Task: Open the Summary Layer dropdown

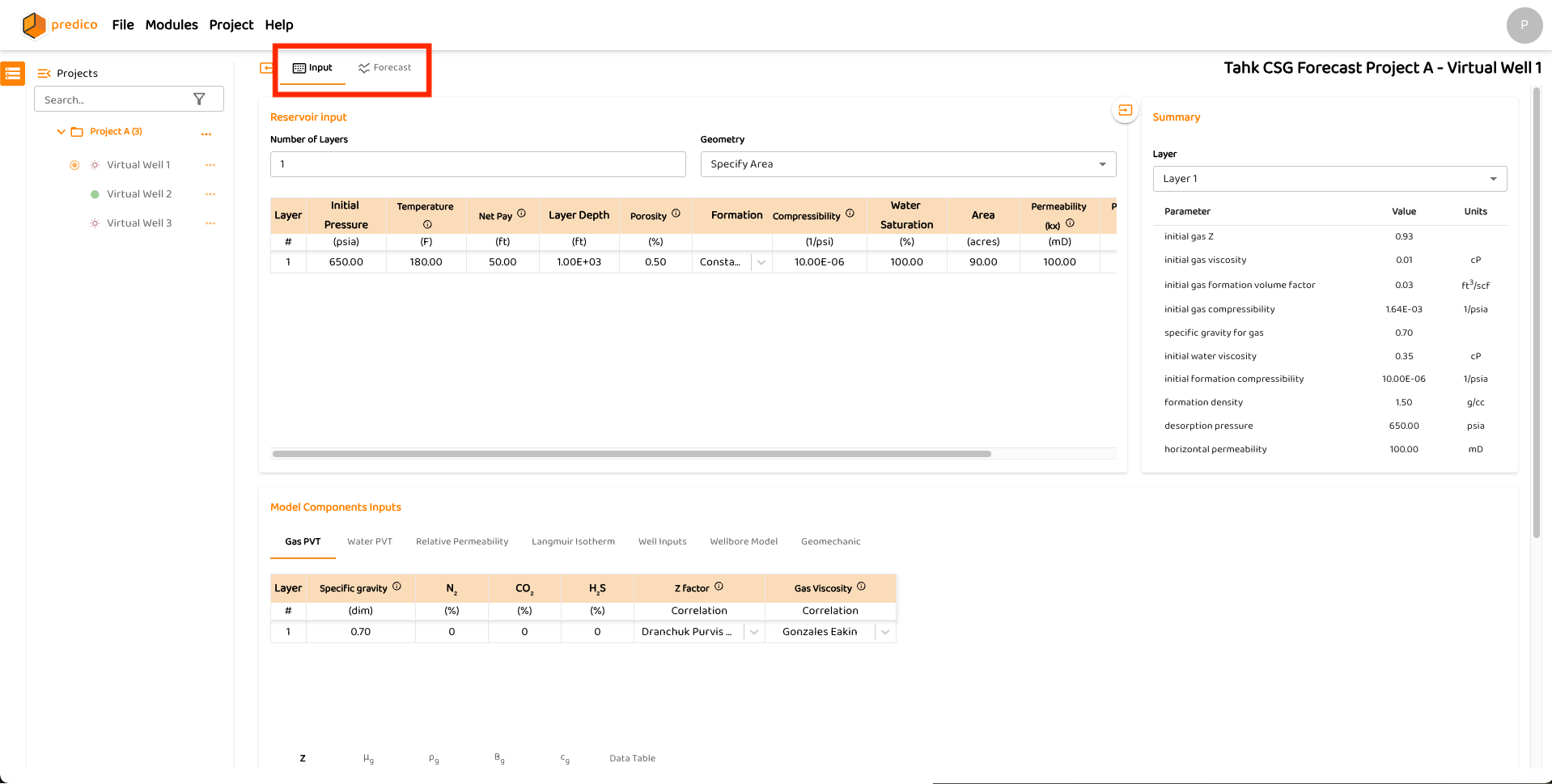Action: click(1329, 179)
